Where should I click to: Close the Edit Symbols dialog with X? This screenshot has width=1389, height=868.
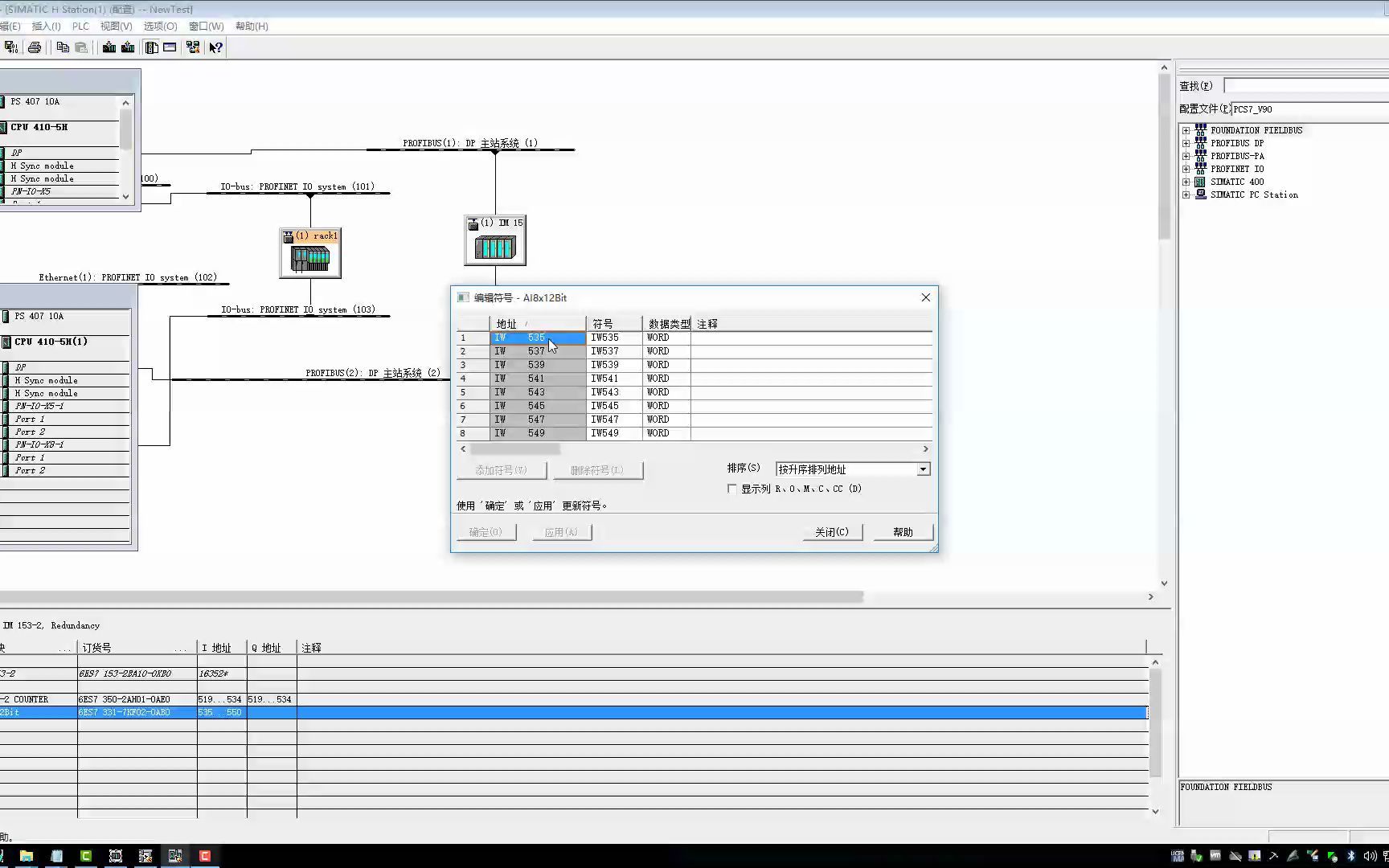[x=925, y=297]
